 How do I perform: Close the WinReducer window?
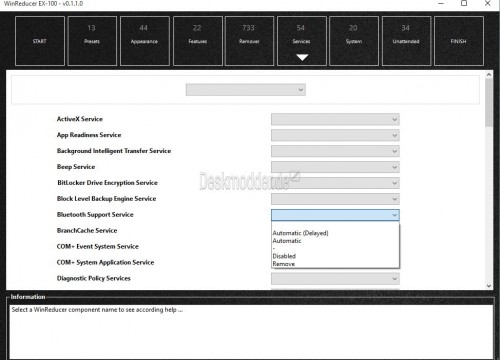click(487, 4)
